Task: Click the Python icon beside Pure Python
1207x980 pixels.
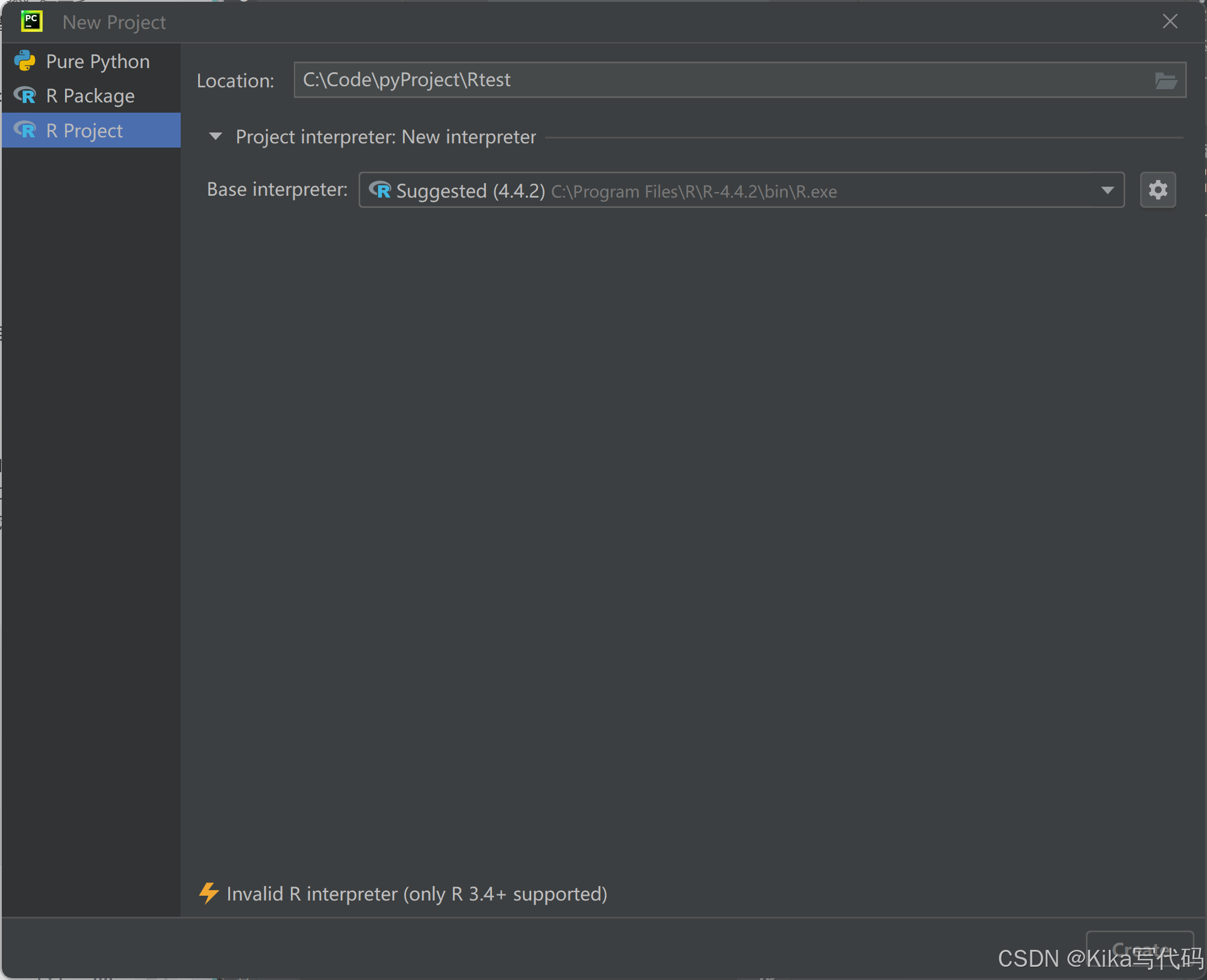Action: [x=25, y=61]
